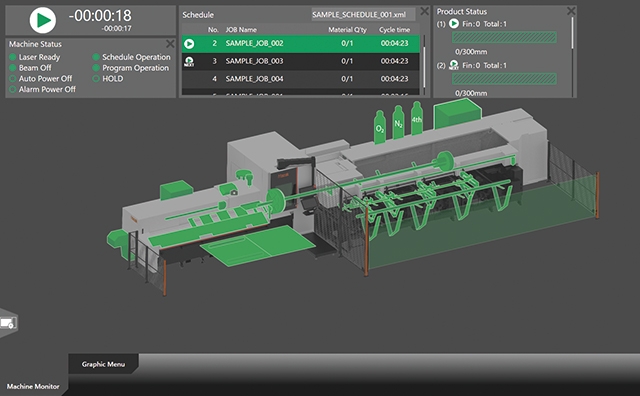The image size is (640, 396).
Task: Click the first product progress bar
Action: (x=504, y=38)
